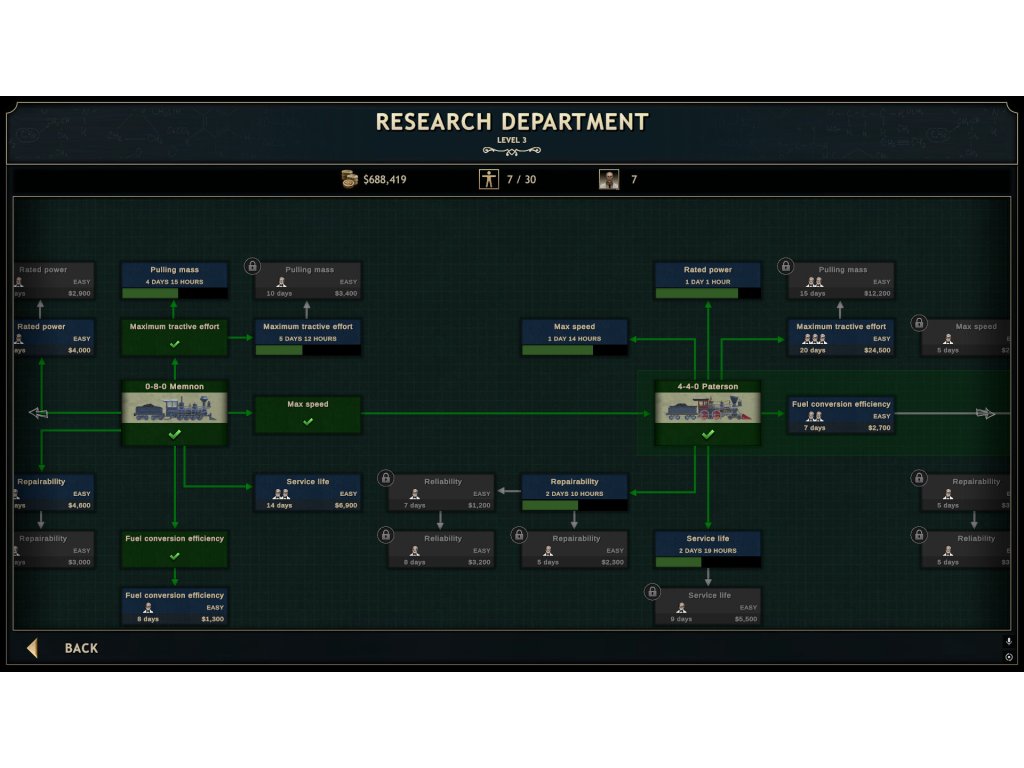Click the worker figure icon beside 7 / 30

click(489, 179)
